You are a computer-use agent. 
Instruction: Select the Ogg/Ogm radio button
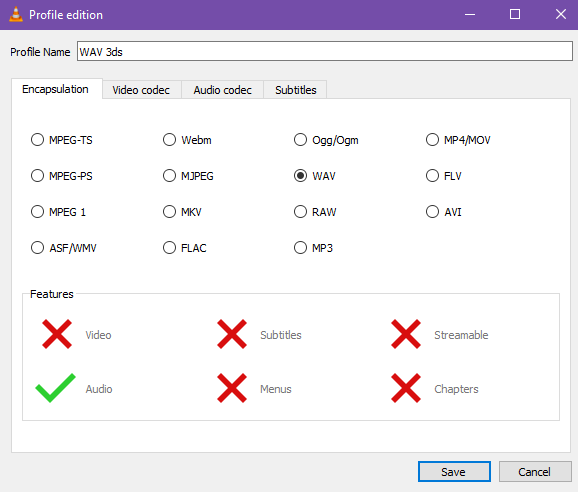[300, 140]
